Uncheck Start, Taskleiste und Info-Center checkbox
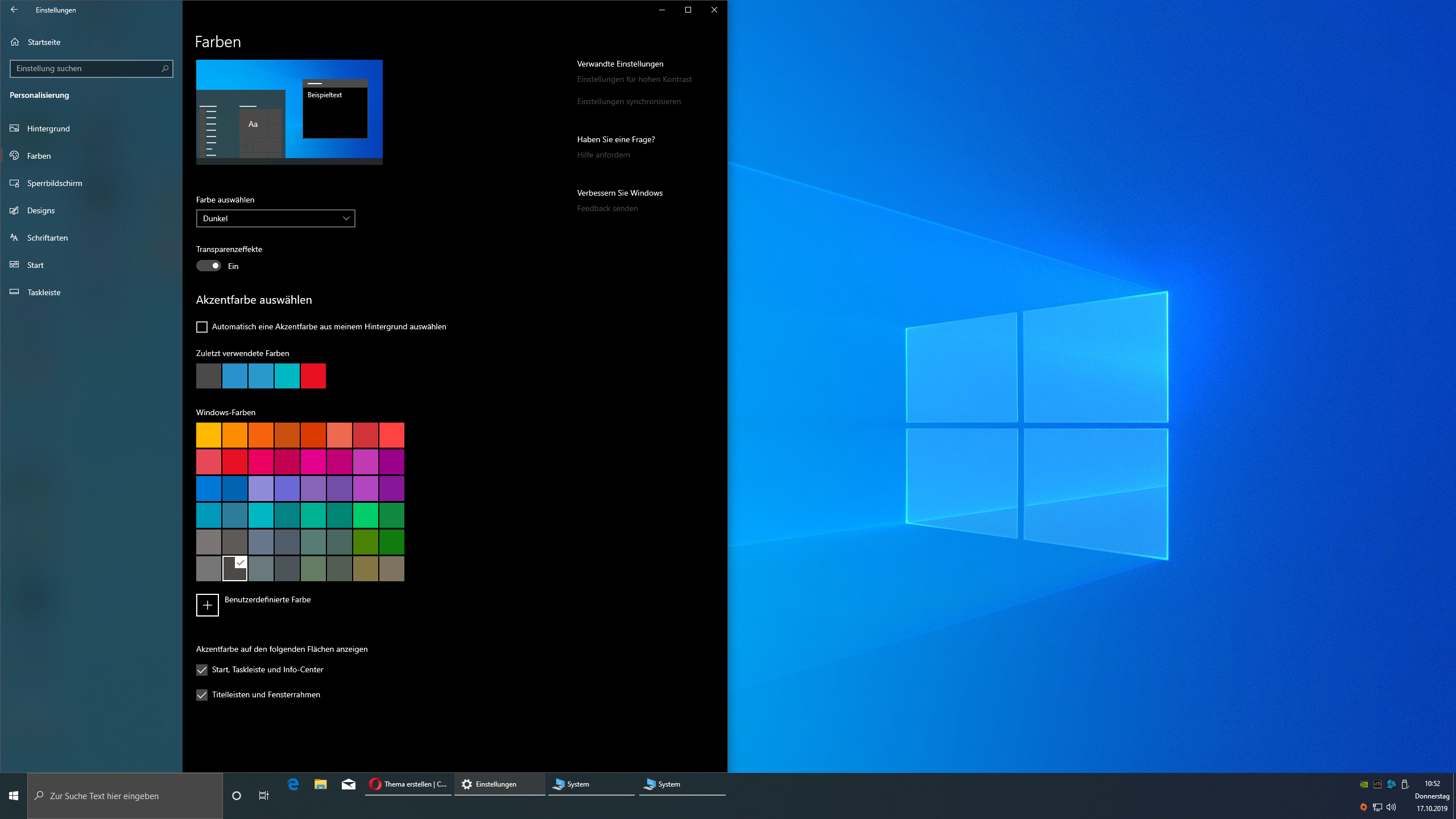This screenshot has width=1456, height=819. coord(202,670)
